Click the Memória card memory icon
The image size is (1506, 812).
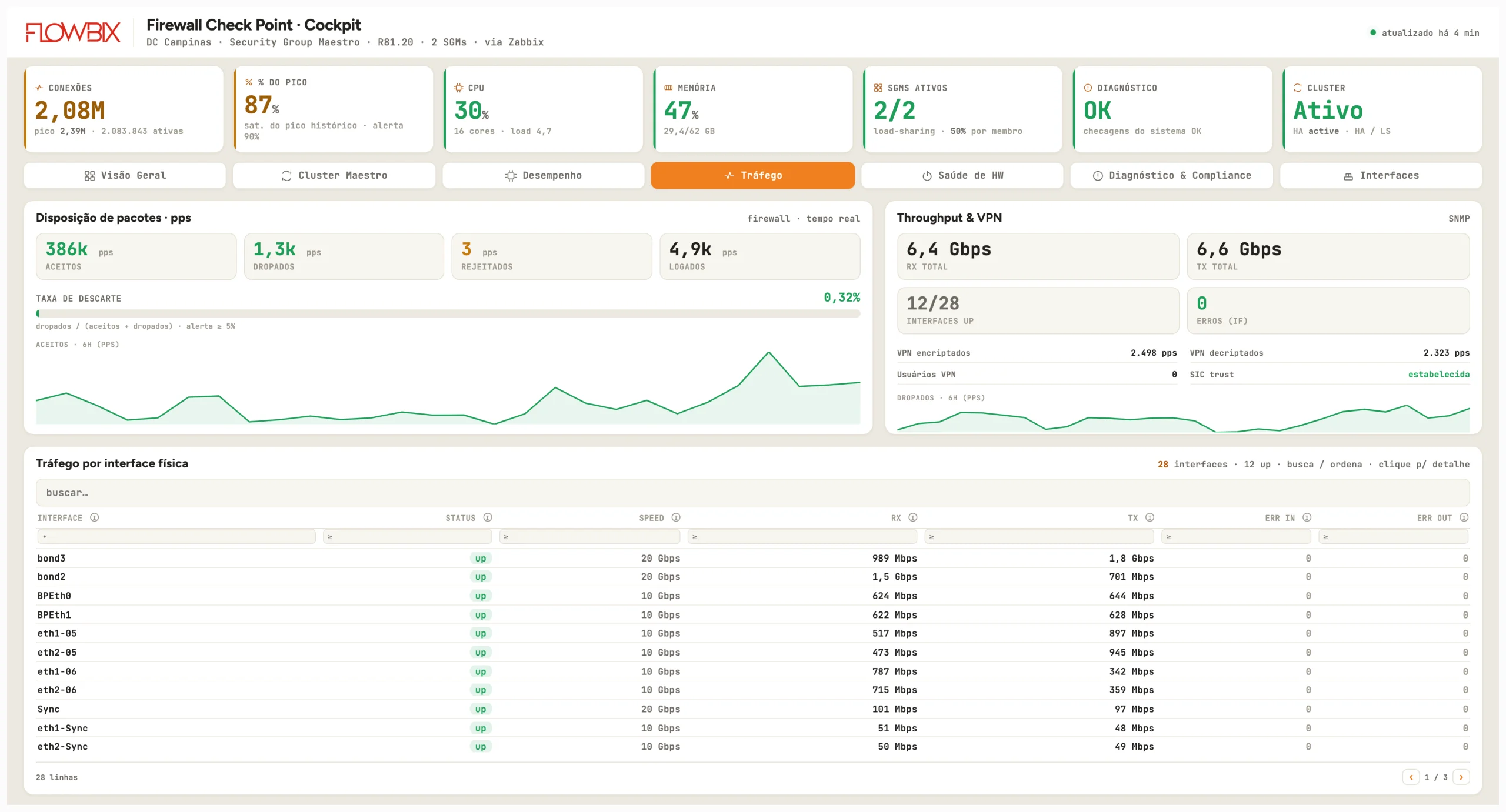tap(668, 88)
